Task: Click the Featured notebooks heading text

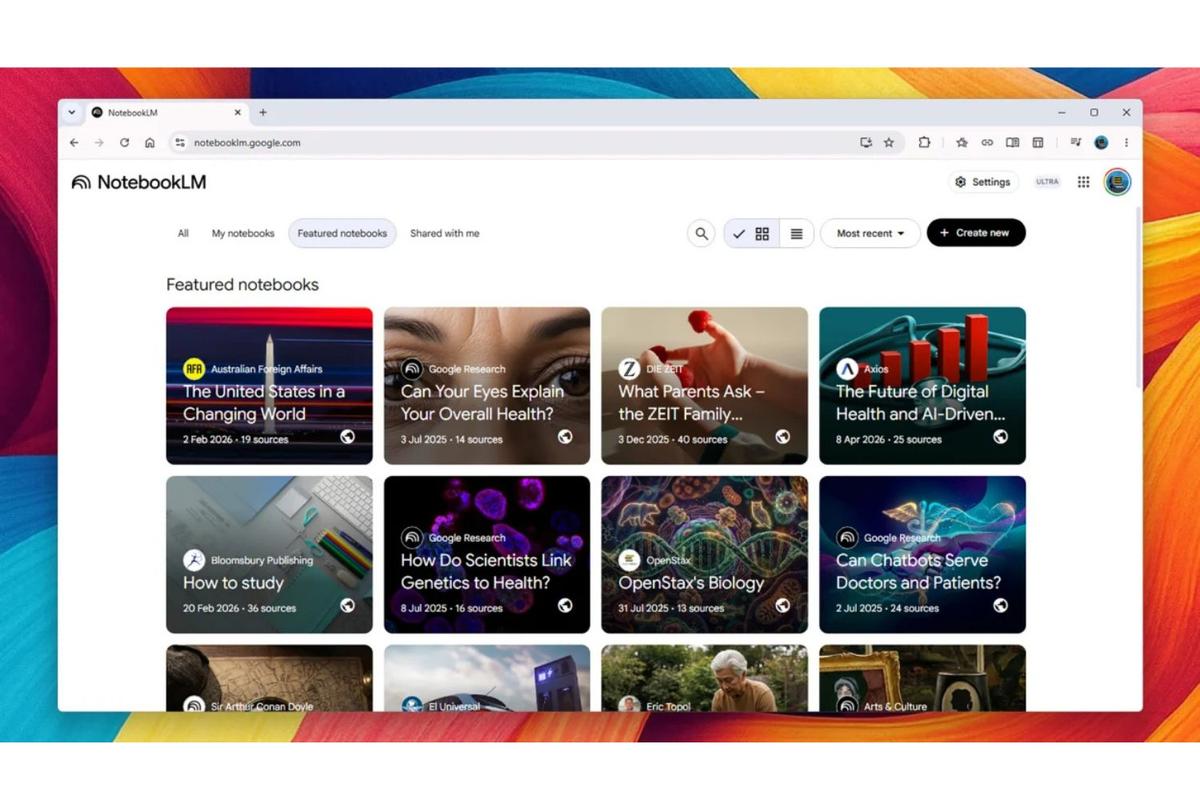Action: click(242, 285)
